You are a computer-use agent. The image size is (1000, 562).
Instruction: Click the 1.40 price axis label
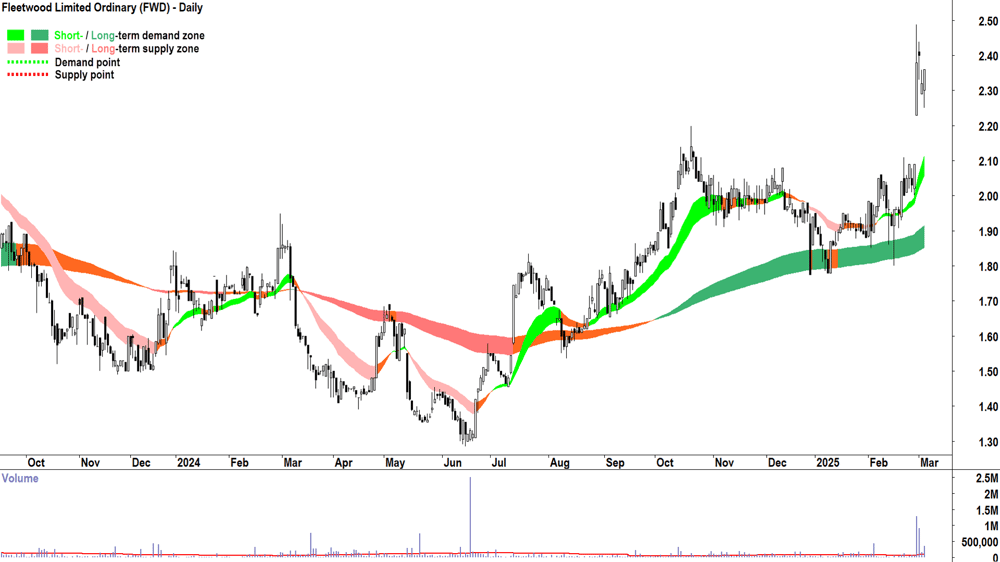[x=988, y=407]
